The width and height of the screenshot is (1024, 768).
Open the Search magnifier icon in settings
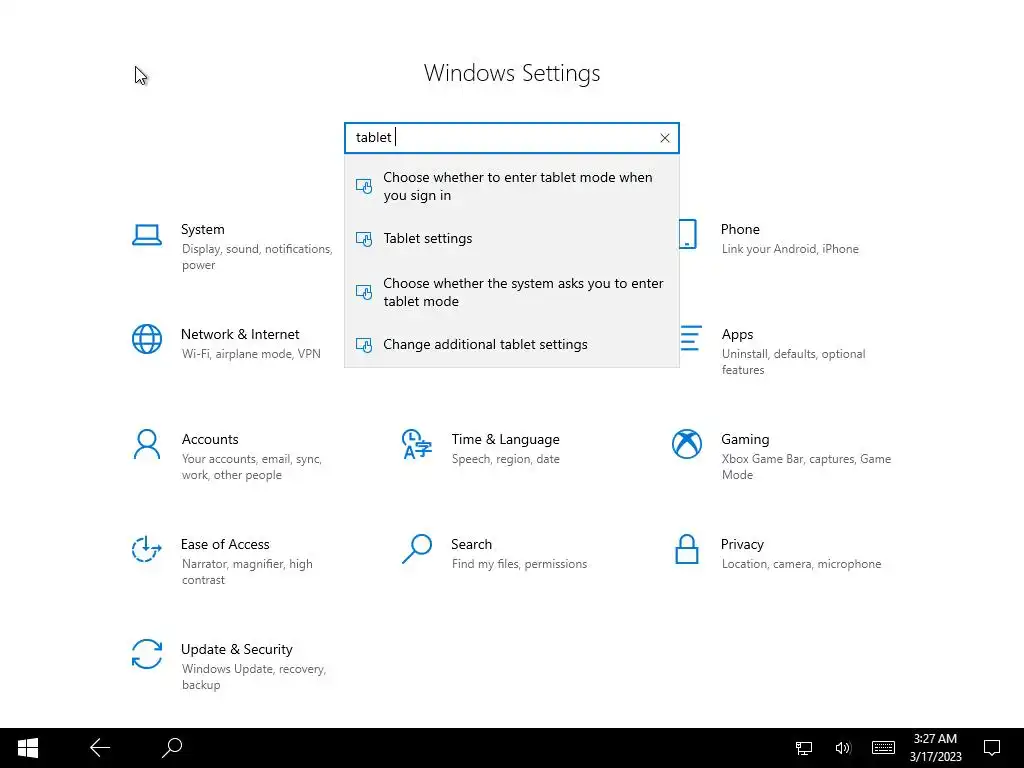click(x=417, y=549)
